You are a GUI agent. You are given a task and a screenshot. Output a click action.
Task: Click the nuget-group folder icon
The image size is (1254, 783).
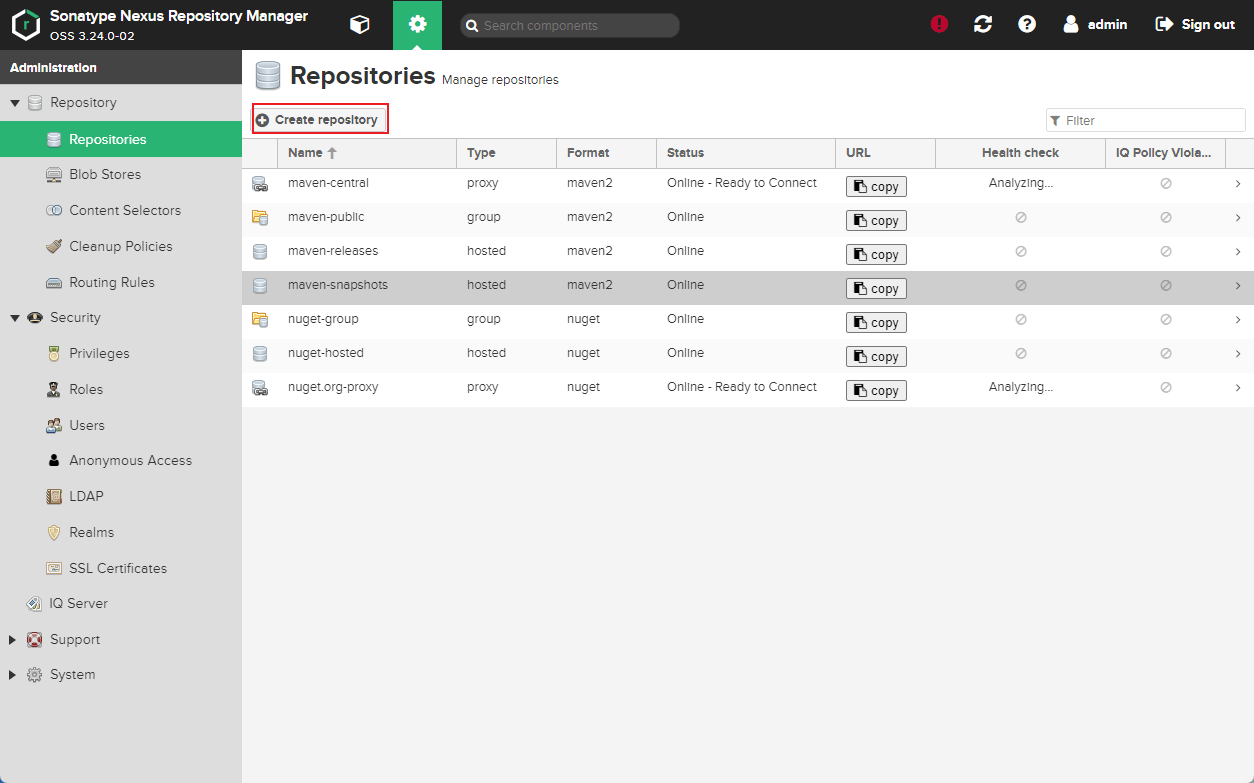coord(260,319)
